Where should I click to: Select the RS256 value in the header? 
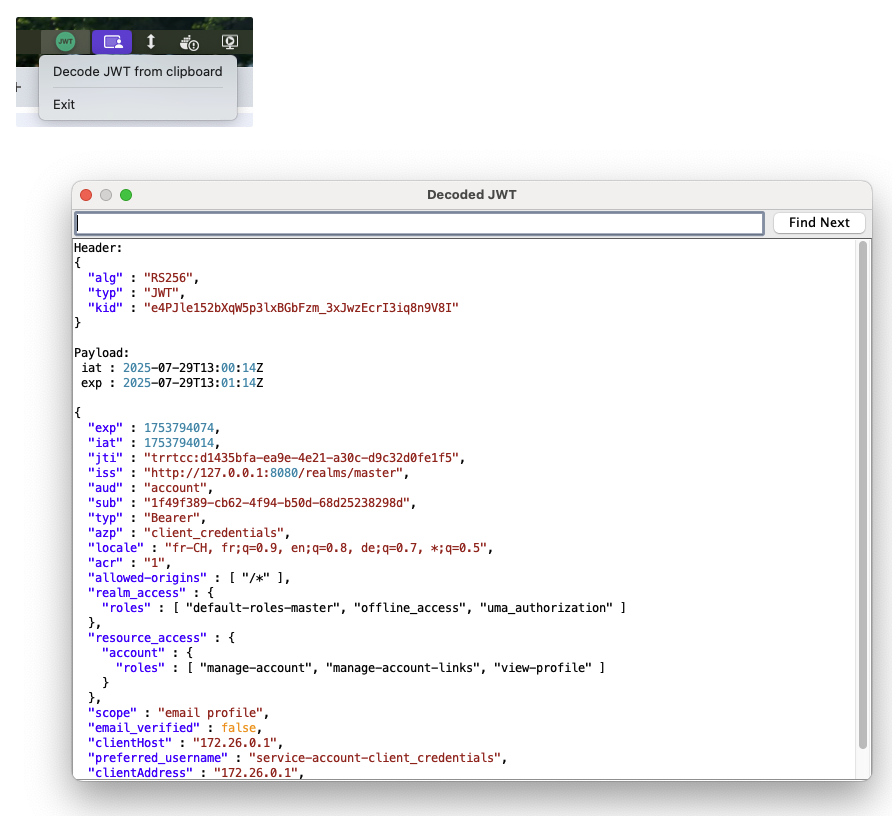tap(168, 277)
